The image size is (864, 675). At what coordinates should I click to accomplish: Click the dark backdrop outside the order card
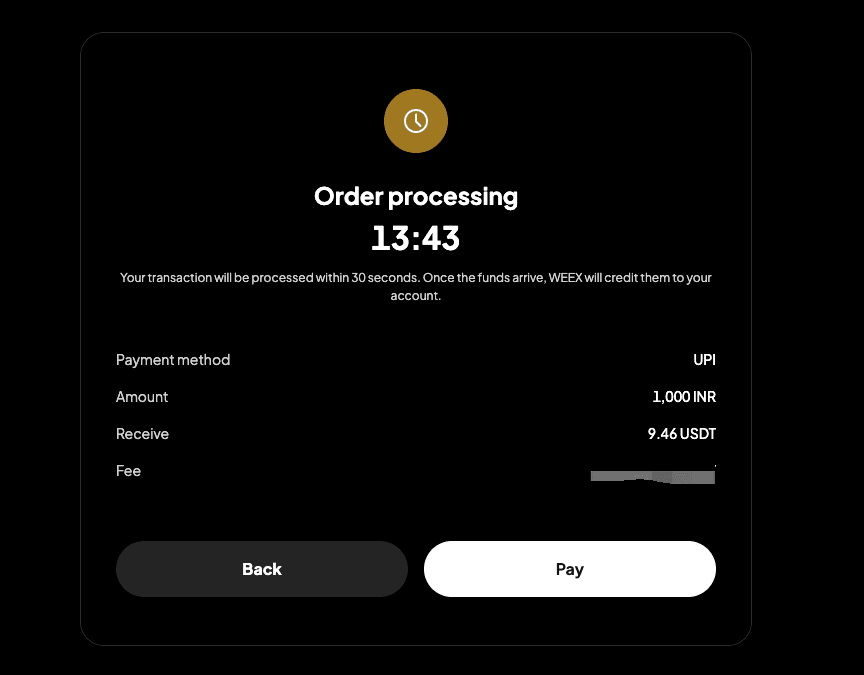(x=807, y=331)
